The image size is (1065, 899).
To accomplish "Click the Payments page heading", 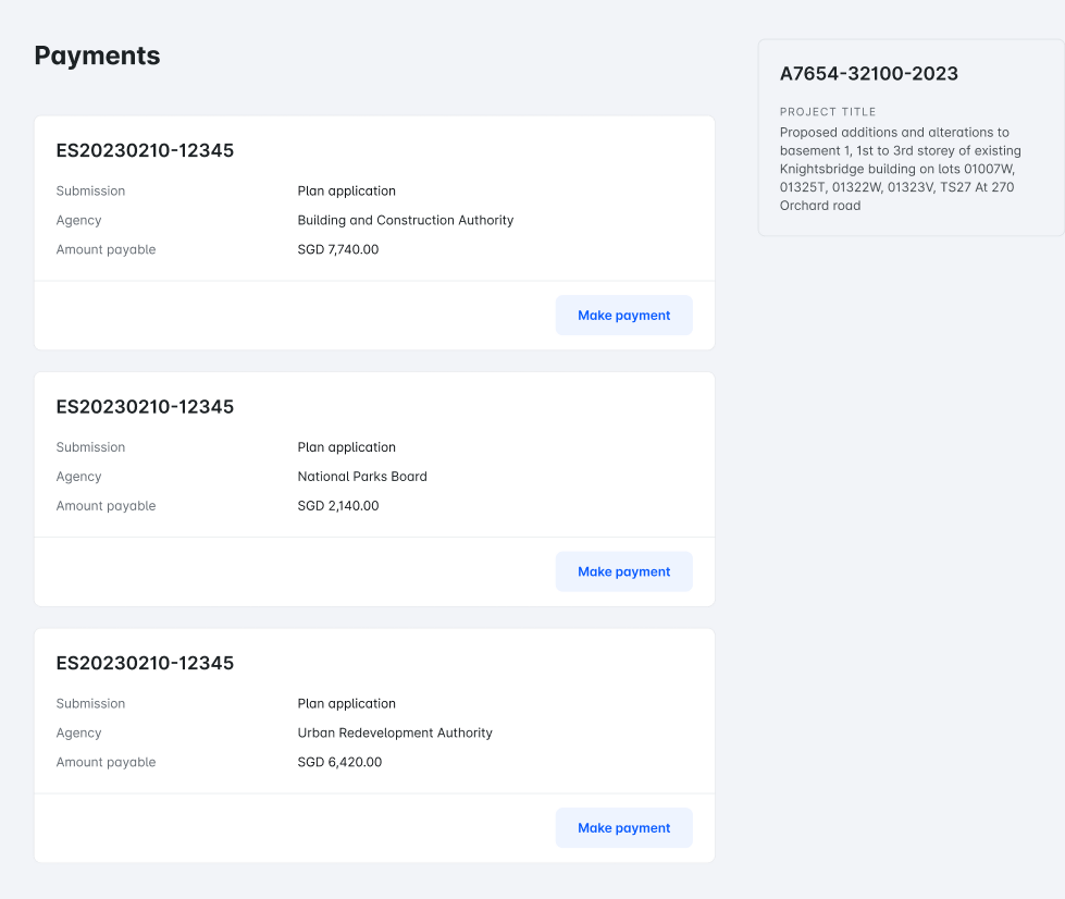I will click(97, 56).
